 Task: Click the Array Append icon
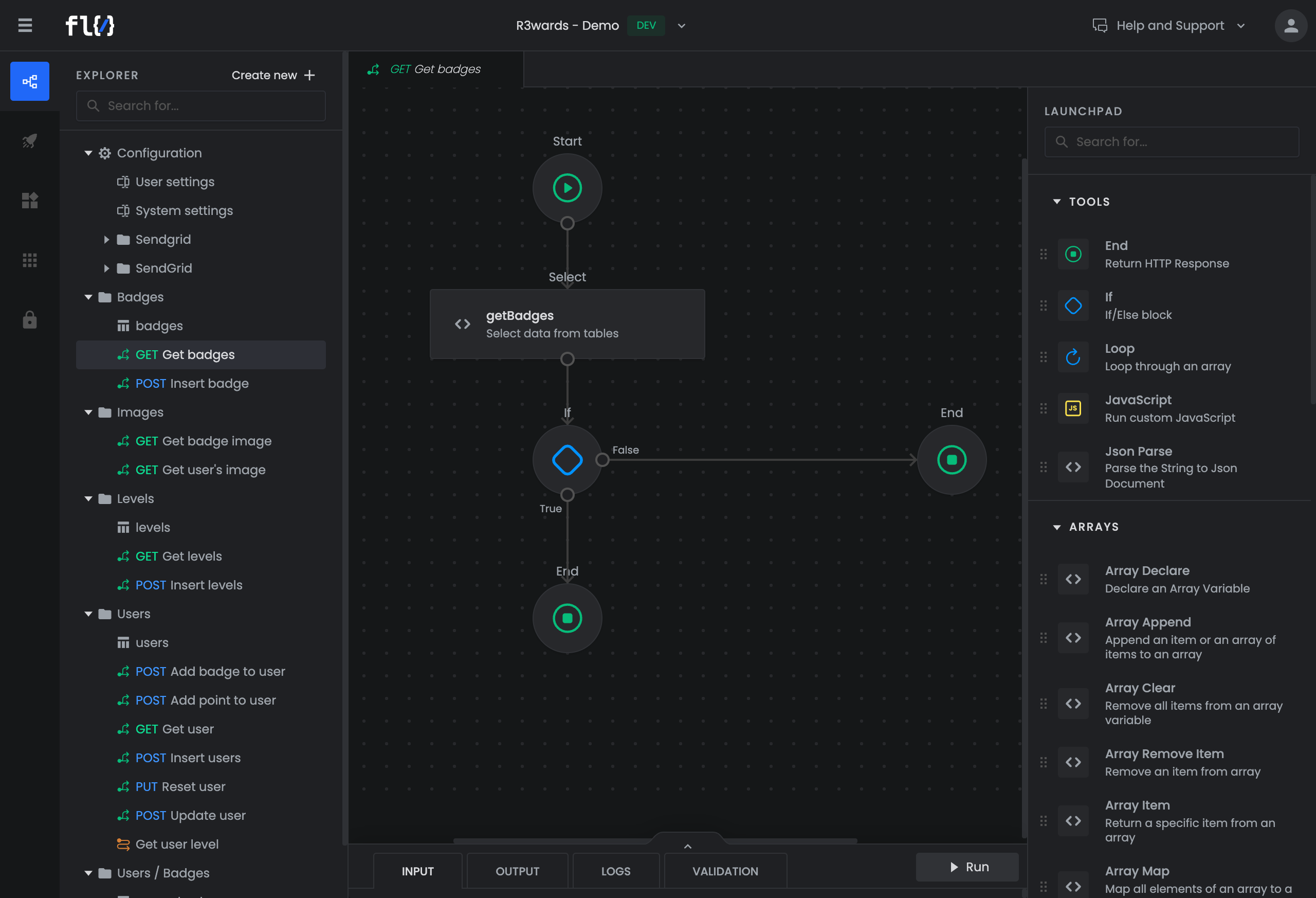[x=1072, y=638]
